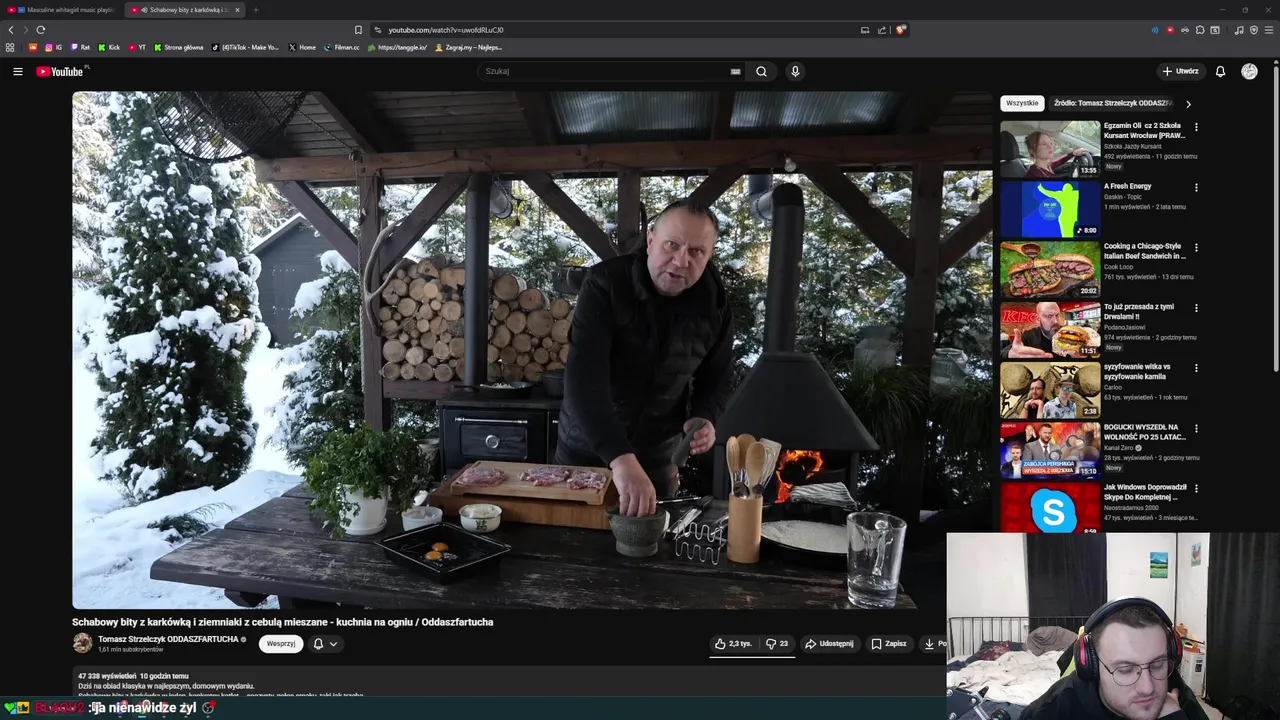Open the YT bookmark
This screenshot has height=720, width=1280.
point(137,47)
